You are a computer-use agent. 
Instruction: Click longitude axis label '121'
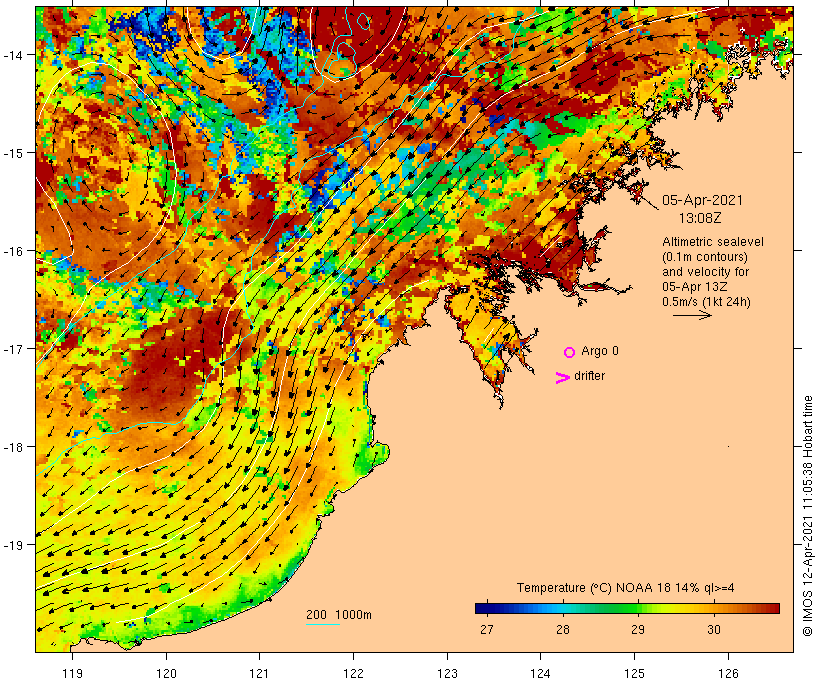pos(259,673)
